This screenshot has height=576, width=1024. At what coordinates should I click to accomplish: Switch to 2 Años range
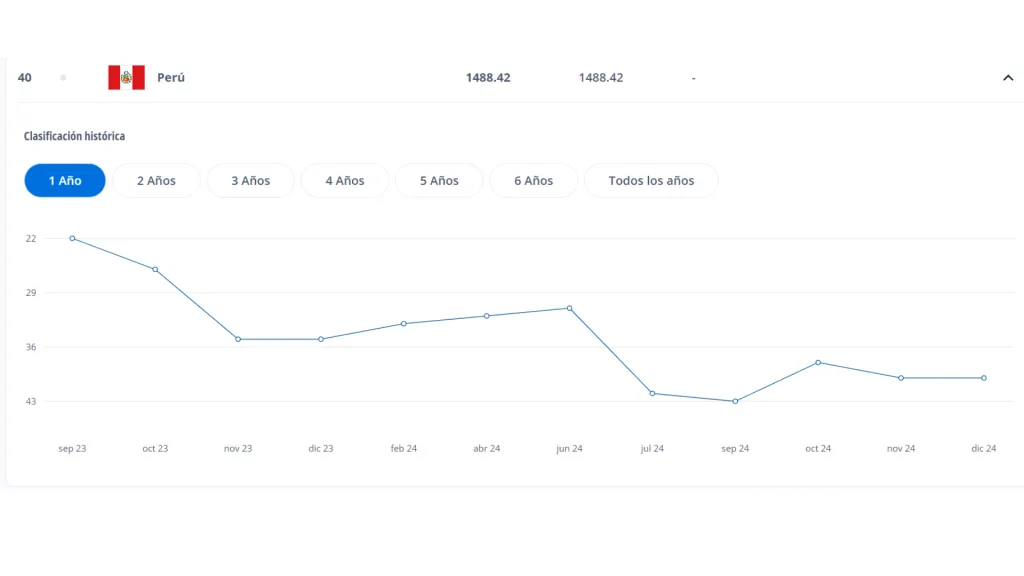click(x=156, y=181)
